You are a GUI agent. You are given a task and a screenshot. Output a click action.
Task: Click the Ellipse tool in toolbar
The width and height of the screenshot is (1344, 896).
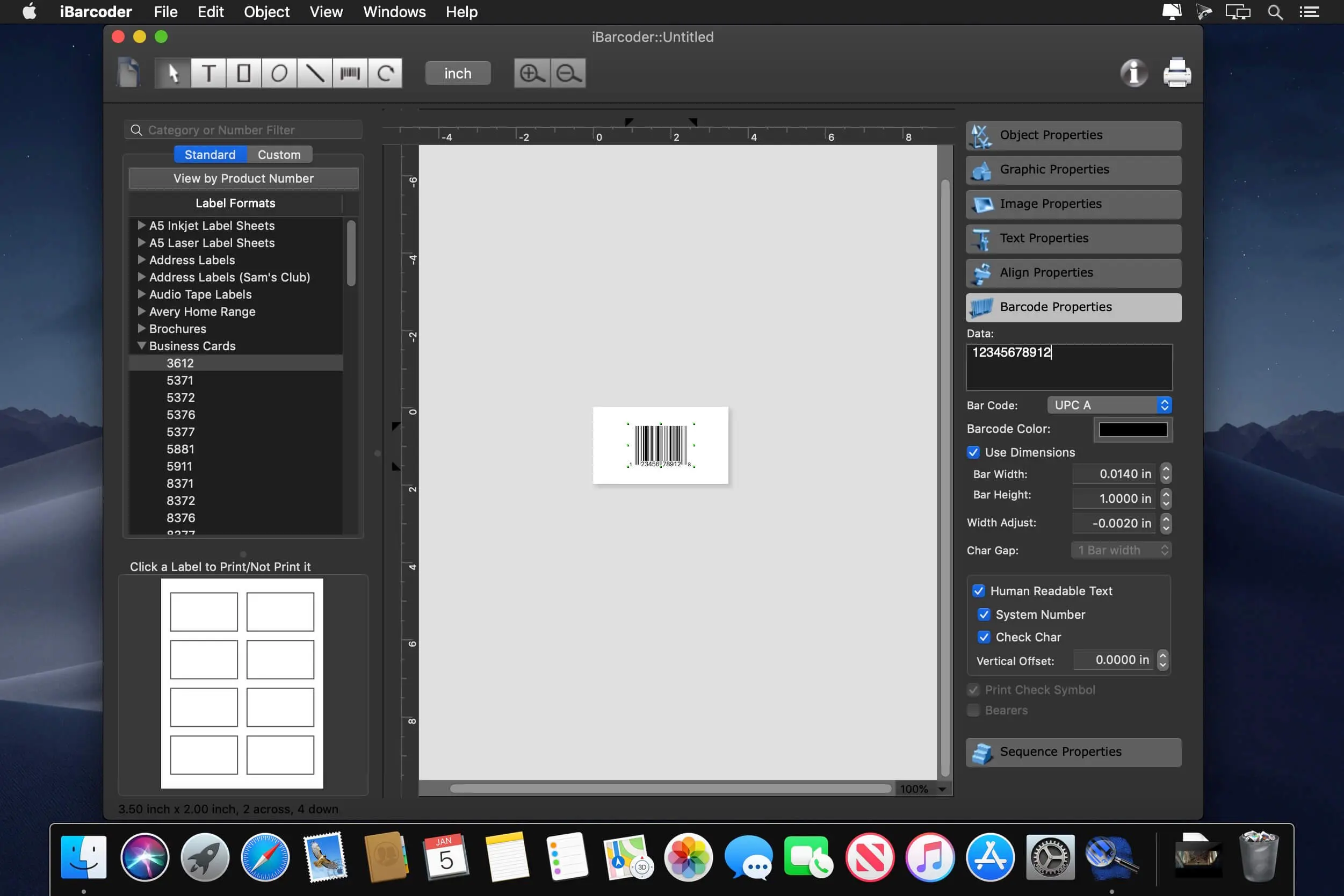pyautogui.click(x=279, y=72)
